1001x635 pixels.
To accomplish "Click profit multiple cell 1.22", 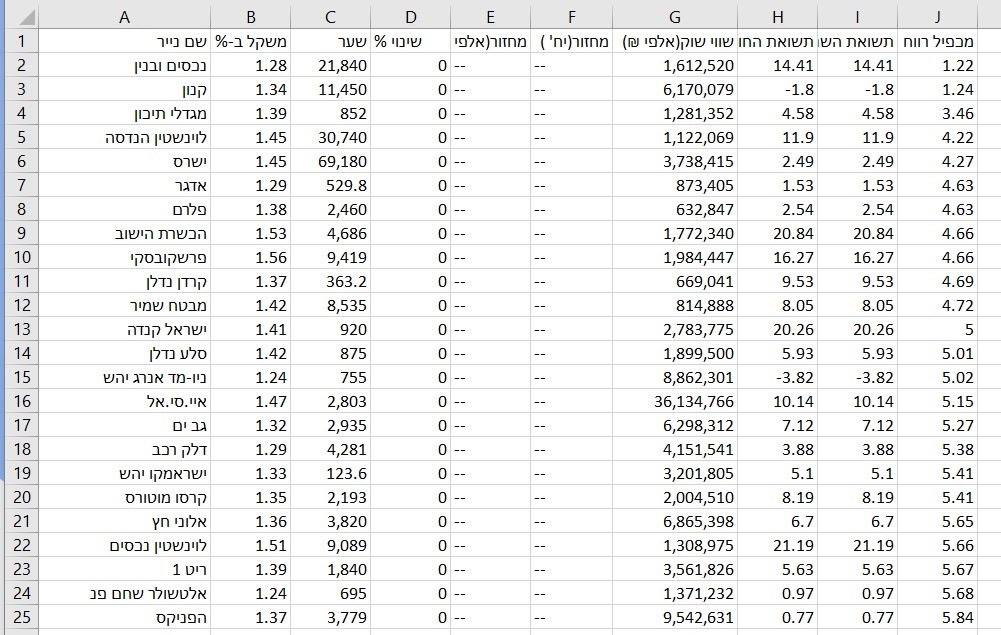I will click(x=937, y=65).
